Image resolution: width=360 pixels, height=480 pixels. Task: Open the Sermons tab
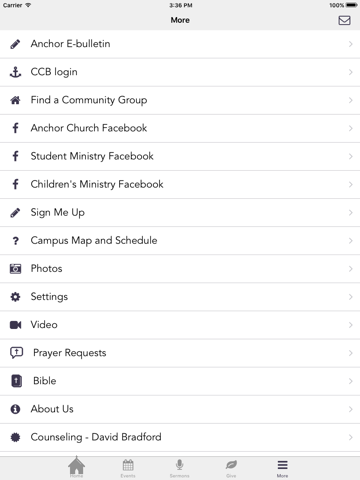pos(179,468)
